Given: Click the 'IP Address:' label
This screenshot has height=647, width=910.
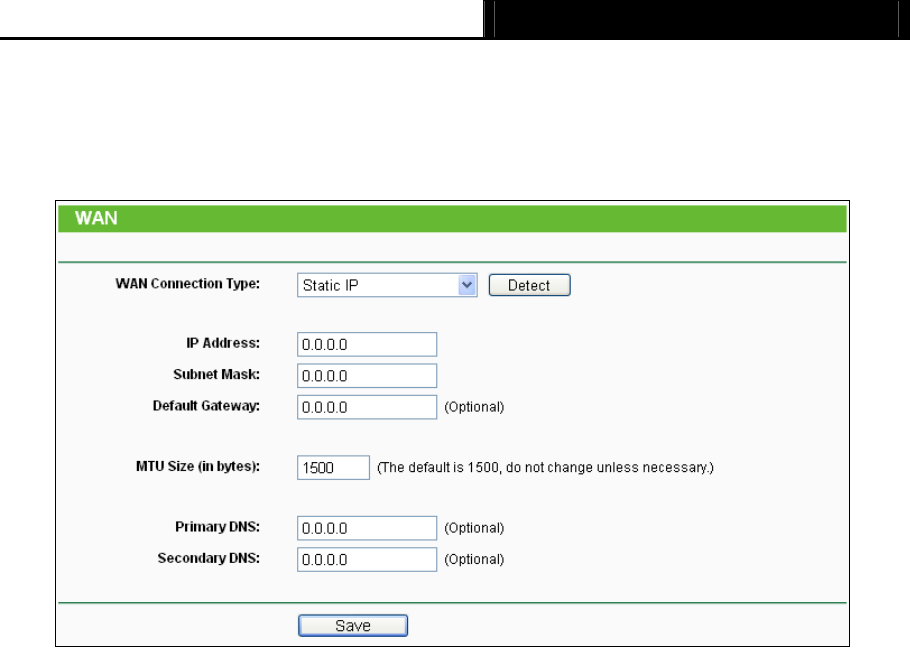Looking at the screenshot, I should (x=223, y=343).
